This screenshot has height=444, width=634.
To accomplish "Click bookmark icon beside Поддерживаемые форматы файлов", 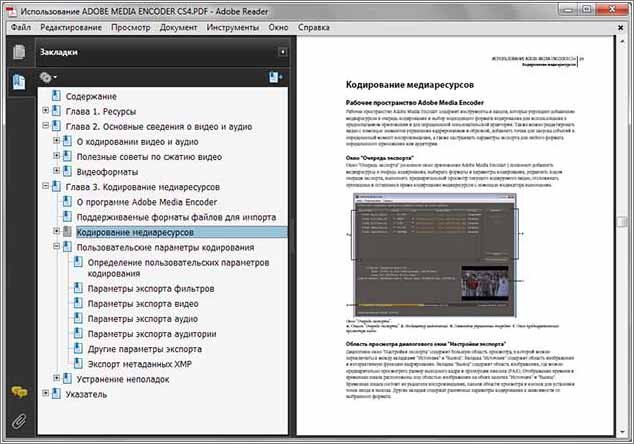I will click(x=67, y=217).
